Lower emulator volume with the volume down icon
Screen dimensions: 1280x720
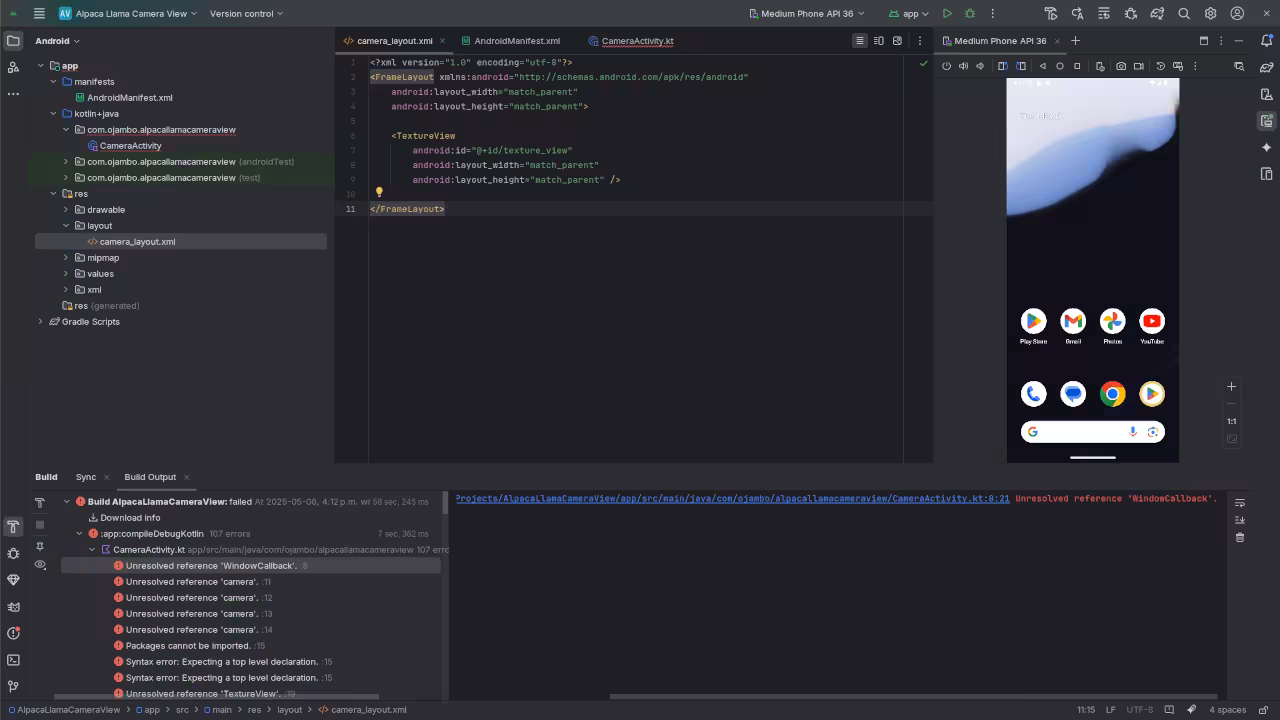point(980,66)
